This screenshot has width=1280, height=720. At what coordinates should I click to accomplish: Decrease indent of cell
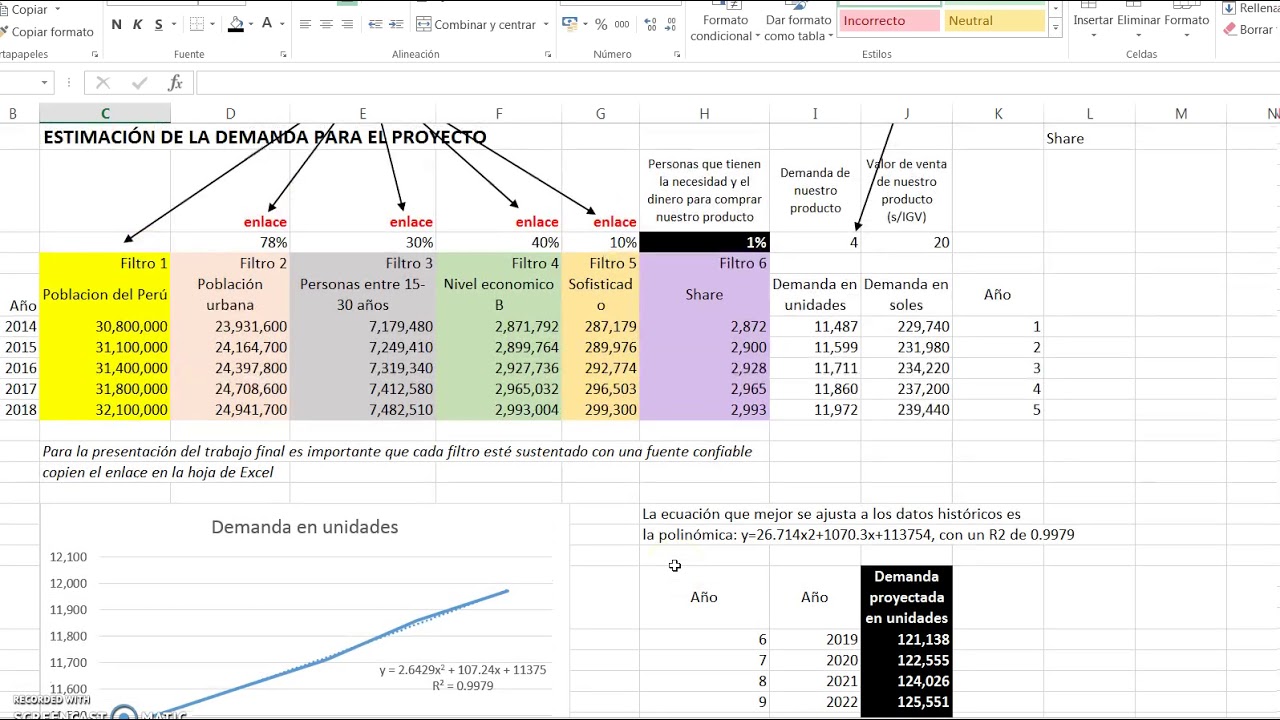tap(376, 24)
